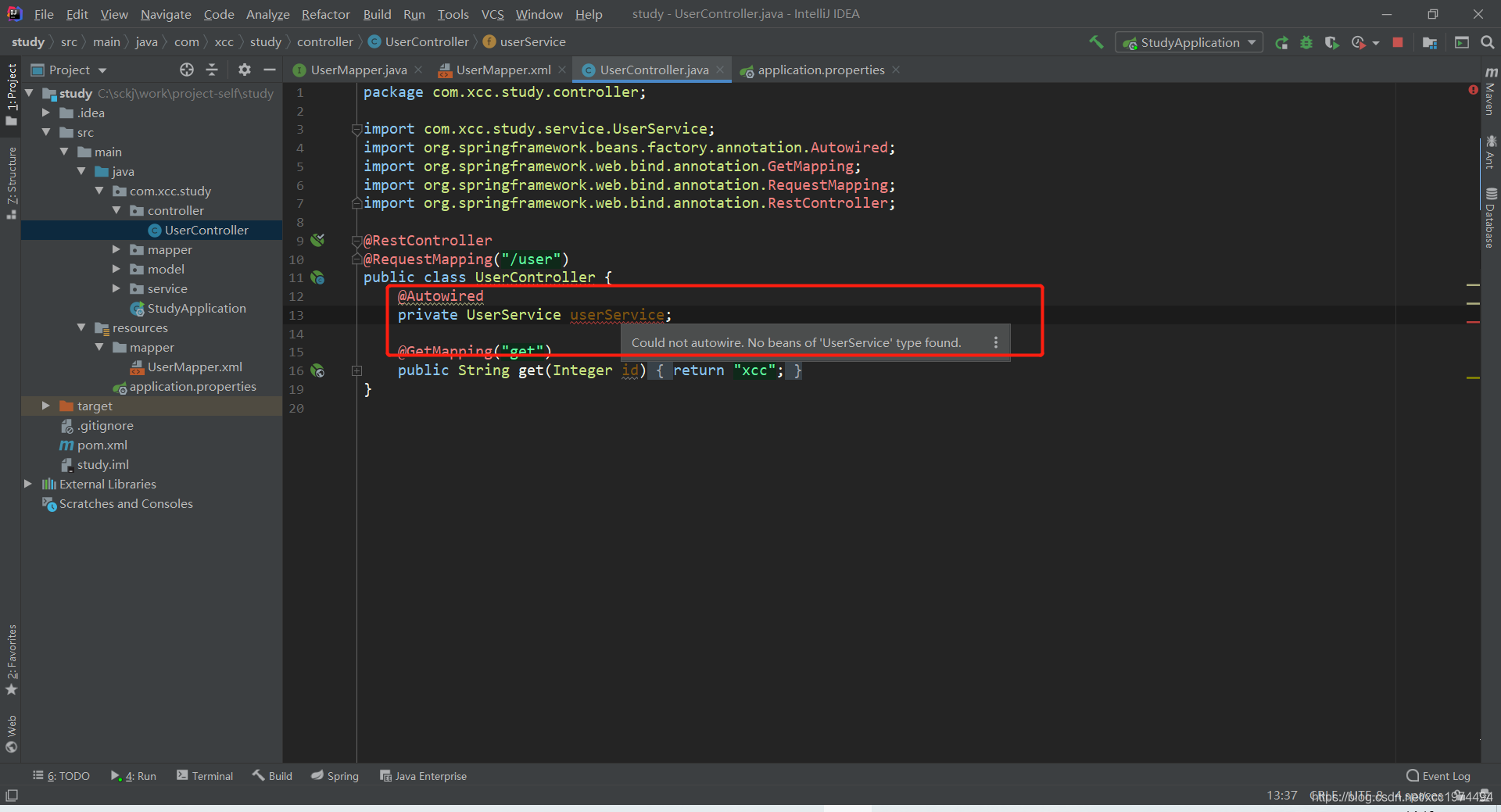Collapse all in the Project panel
The height and width of the screenshot is (812, 1501).
tap(212, 70)
